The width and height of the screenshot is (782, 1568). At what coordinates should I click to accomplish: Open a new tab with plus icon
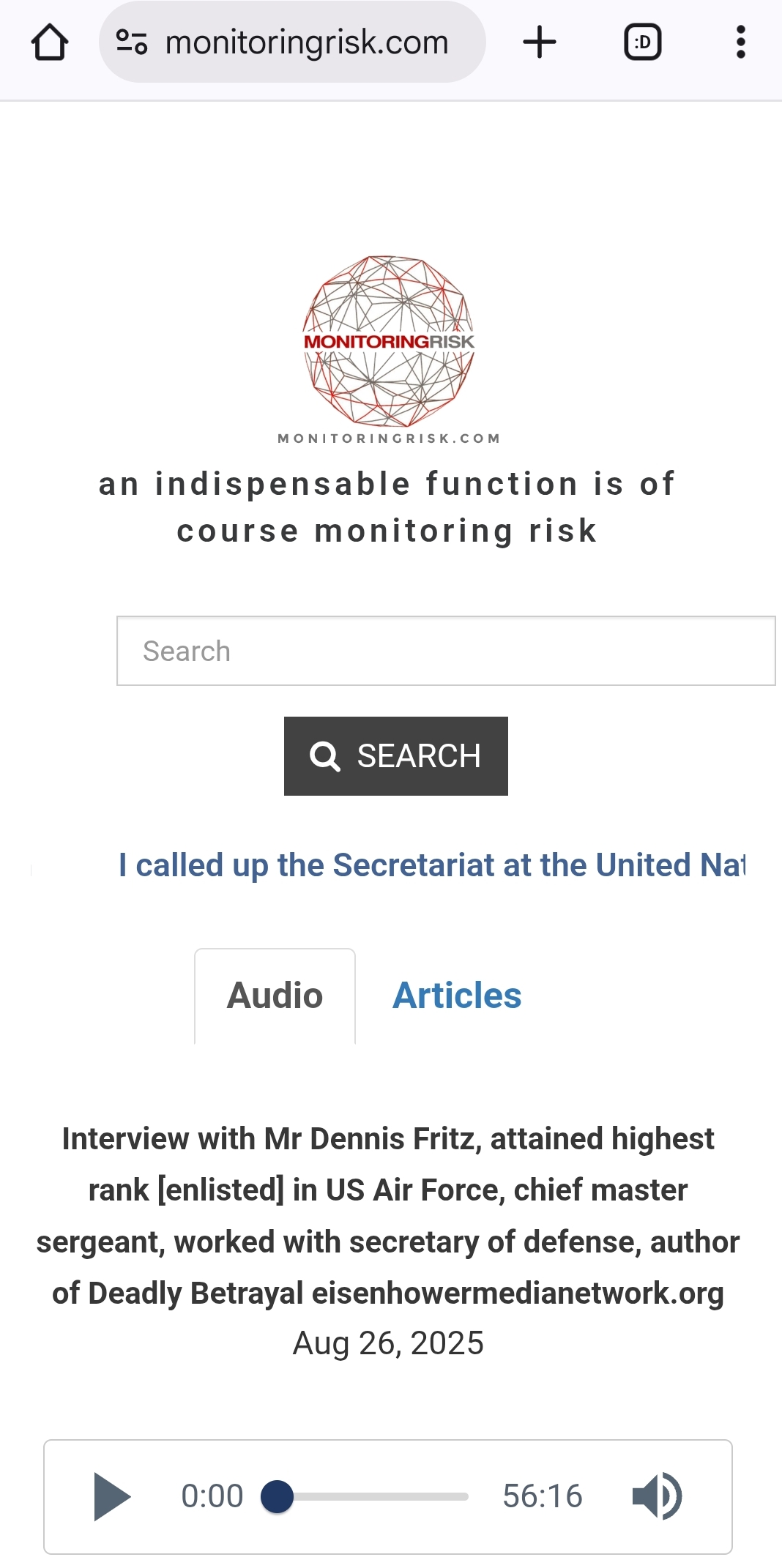(x=540, y=42)
